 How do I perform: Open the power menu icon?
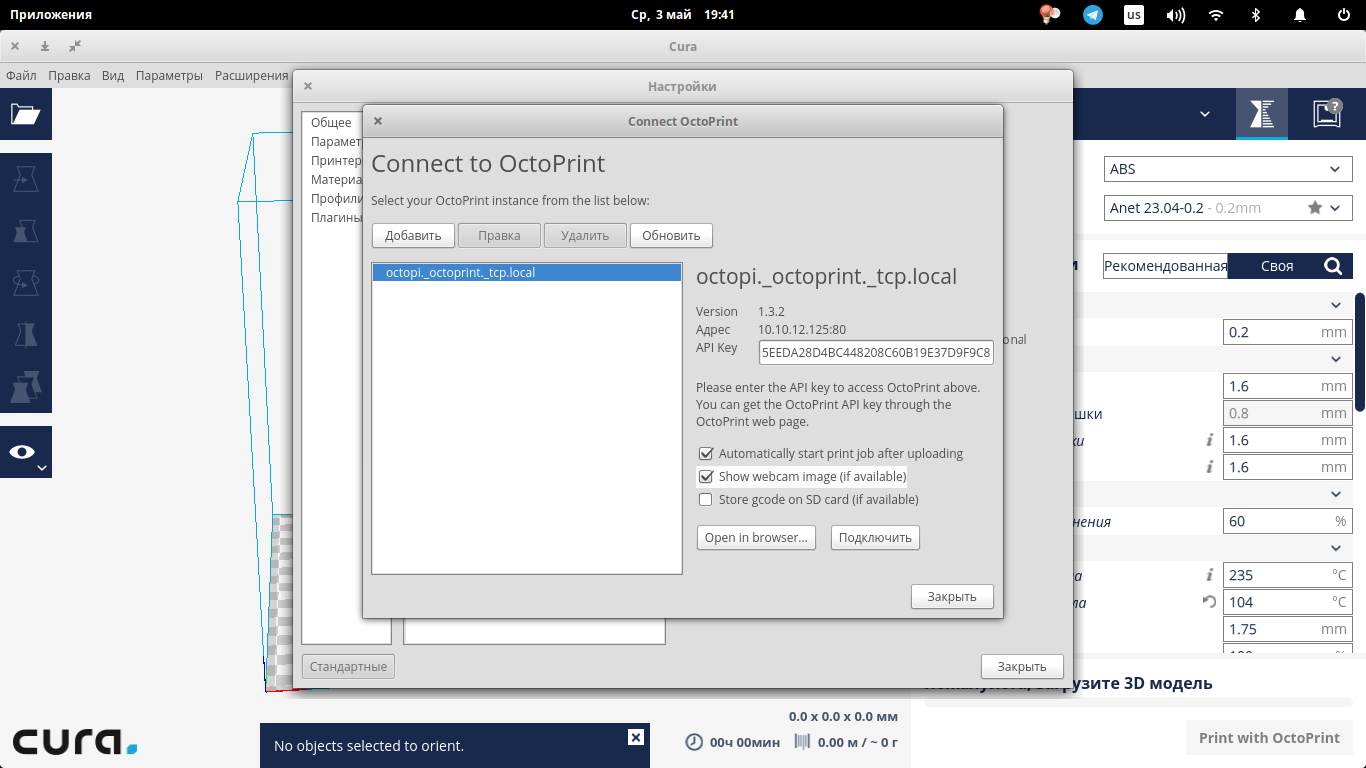(1344, 15)
